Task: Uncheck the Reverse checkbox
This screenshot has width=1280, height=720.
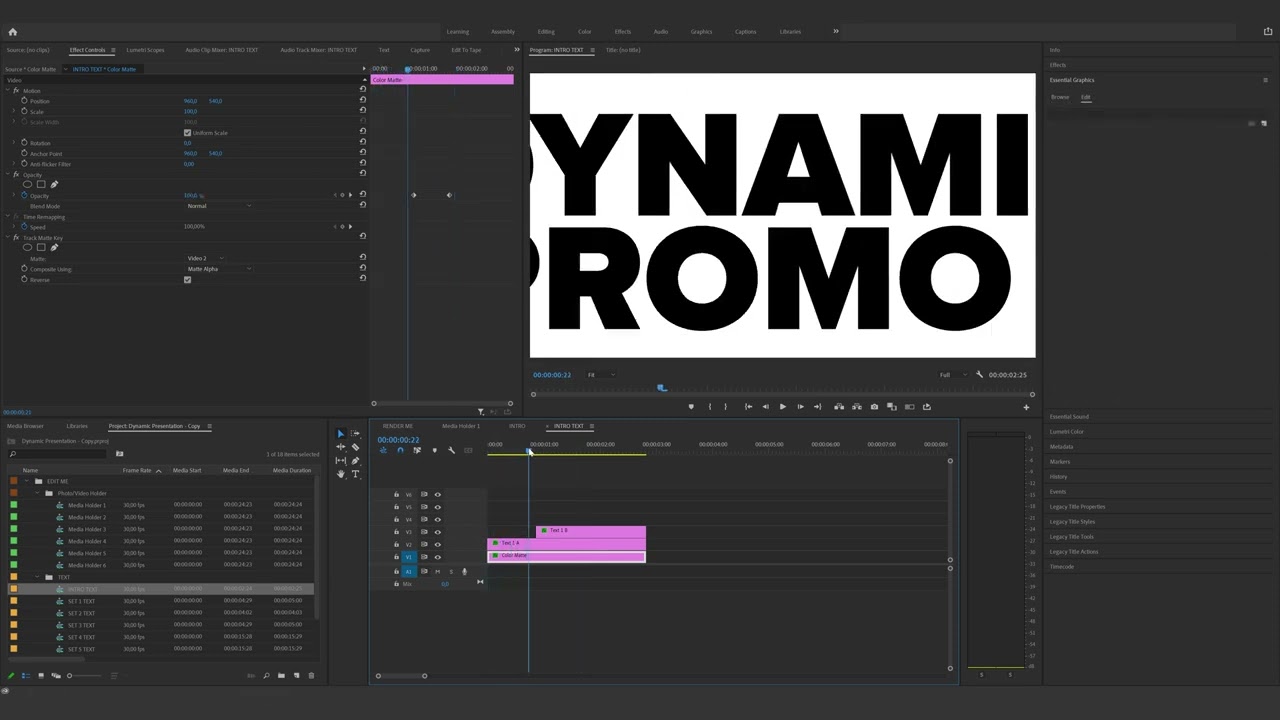Action: pyautogui.click(x=187, y=280)
